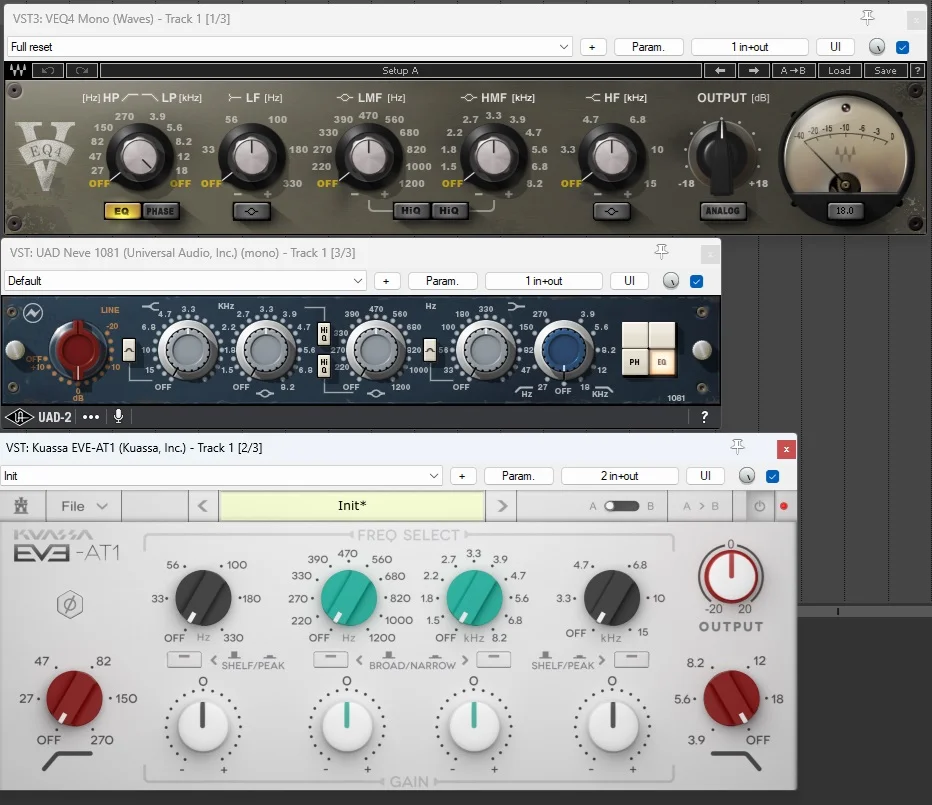Select the previous Kuassa preset arrow
Viewport: 932px width, 805px height.
point(203,506)
